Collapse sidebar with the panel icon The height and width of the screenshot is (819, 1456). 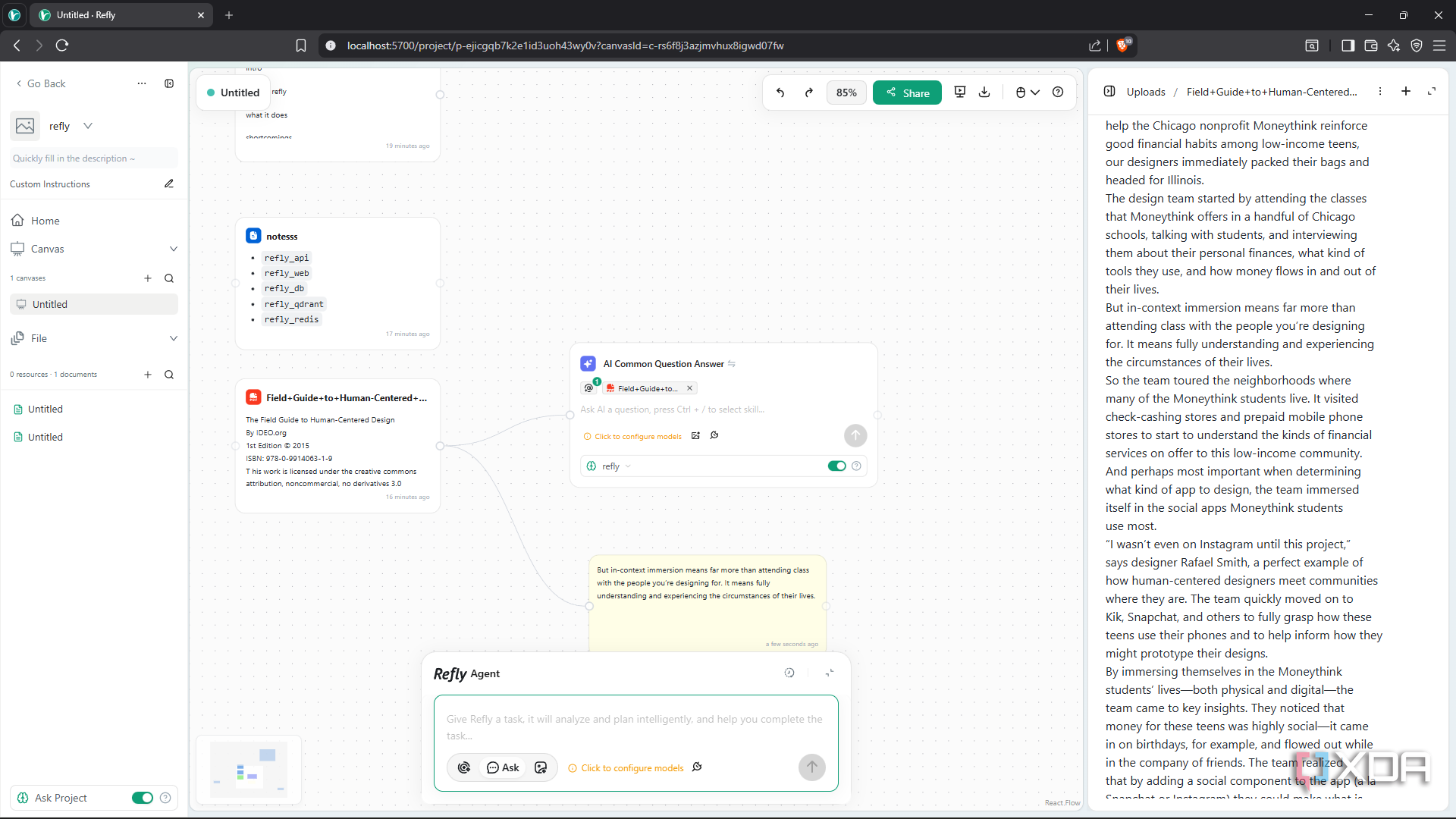tap(169, 83)
